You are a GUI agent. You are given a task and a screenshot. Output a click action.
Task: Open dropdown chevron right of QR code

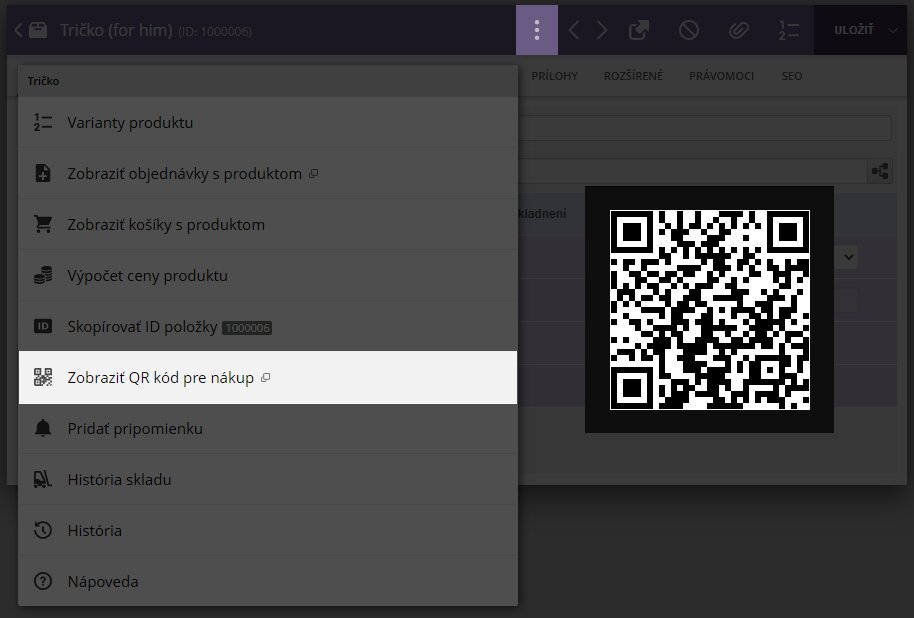849,257
